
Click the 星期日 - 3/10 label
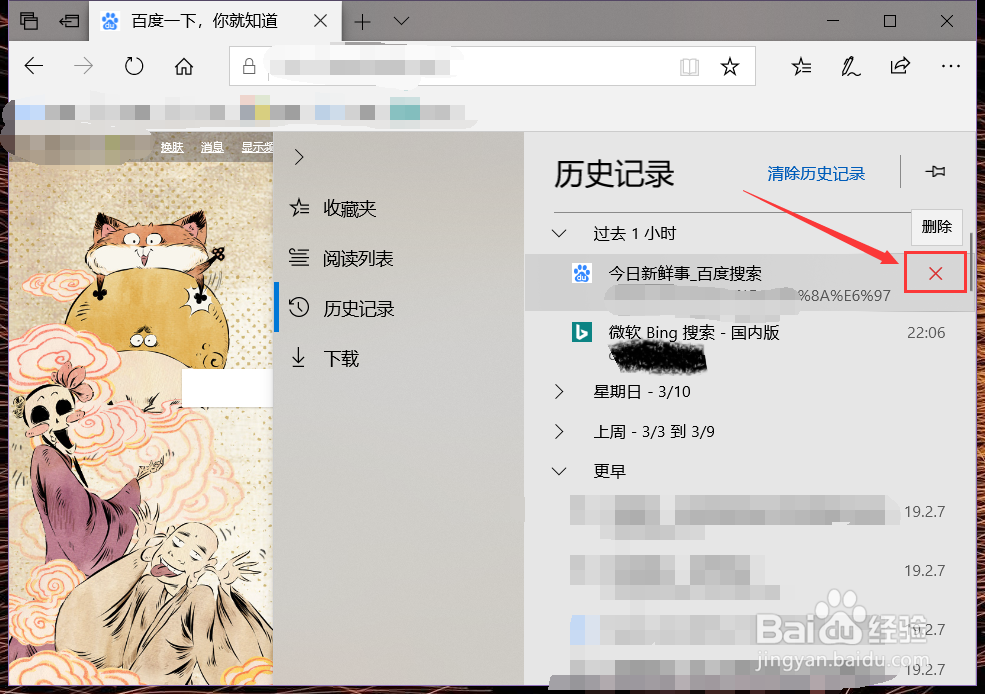[x=641, y=392]
